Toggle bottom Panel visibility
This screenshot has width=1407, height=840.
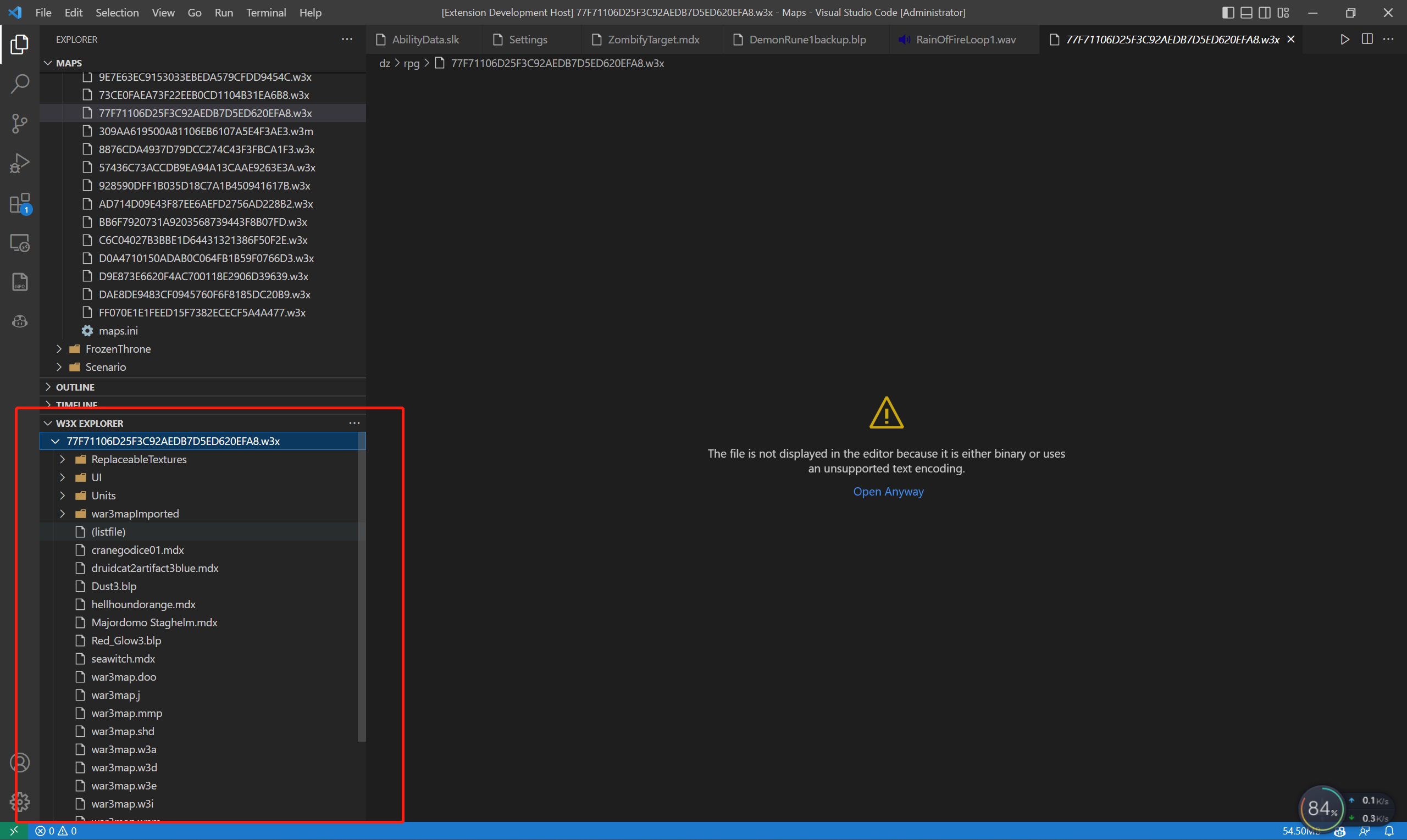click(1246, 13)
